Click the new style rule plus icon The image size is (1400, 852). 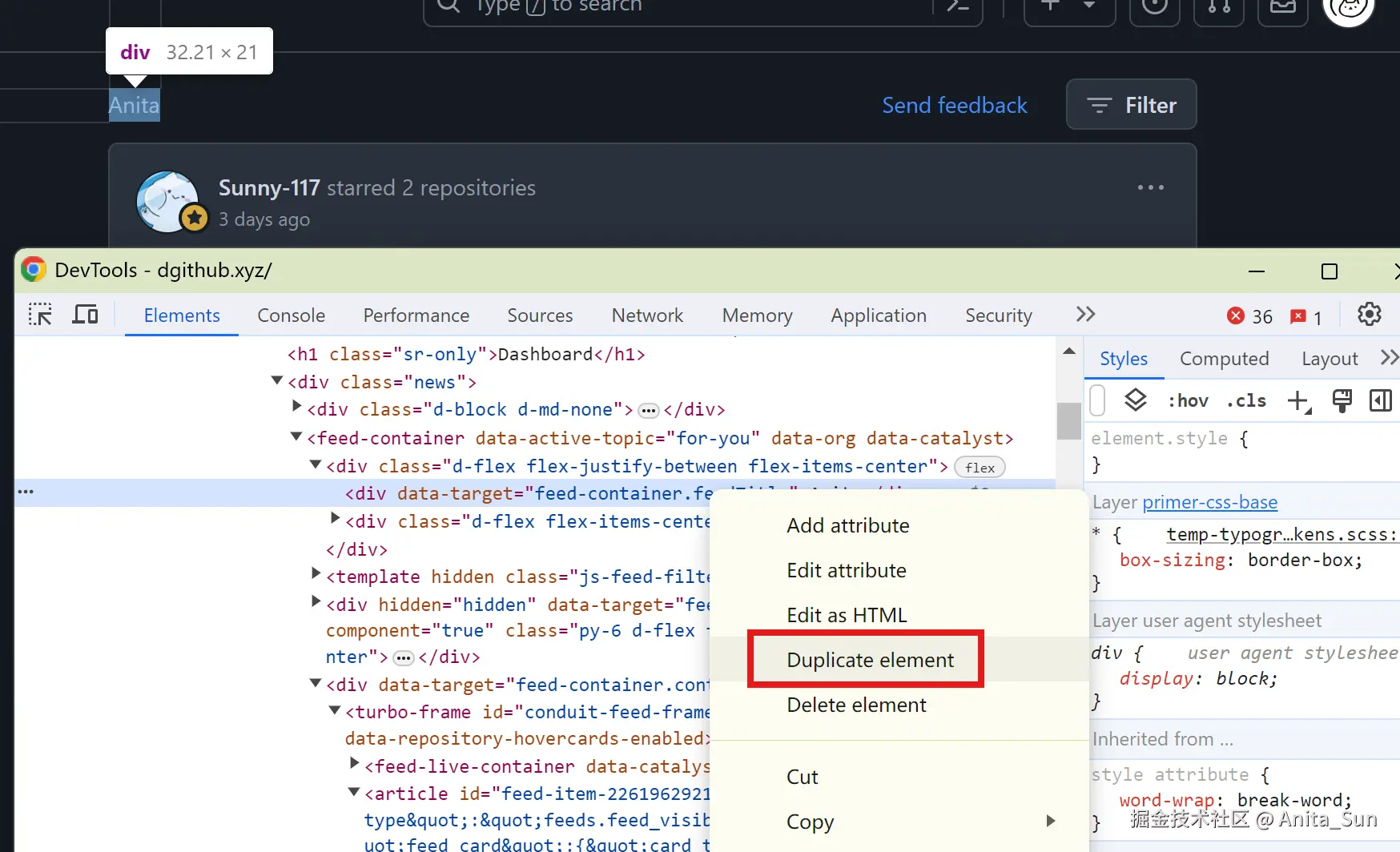(1298, 400)
